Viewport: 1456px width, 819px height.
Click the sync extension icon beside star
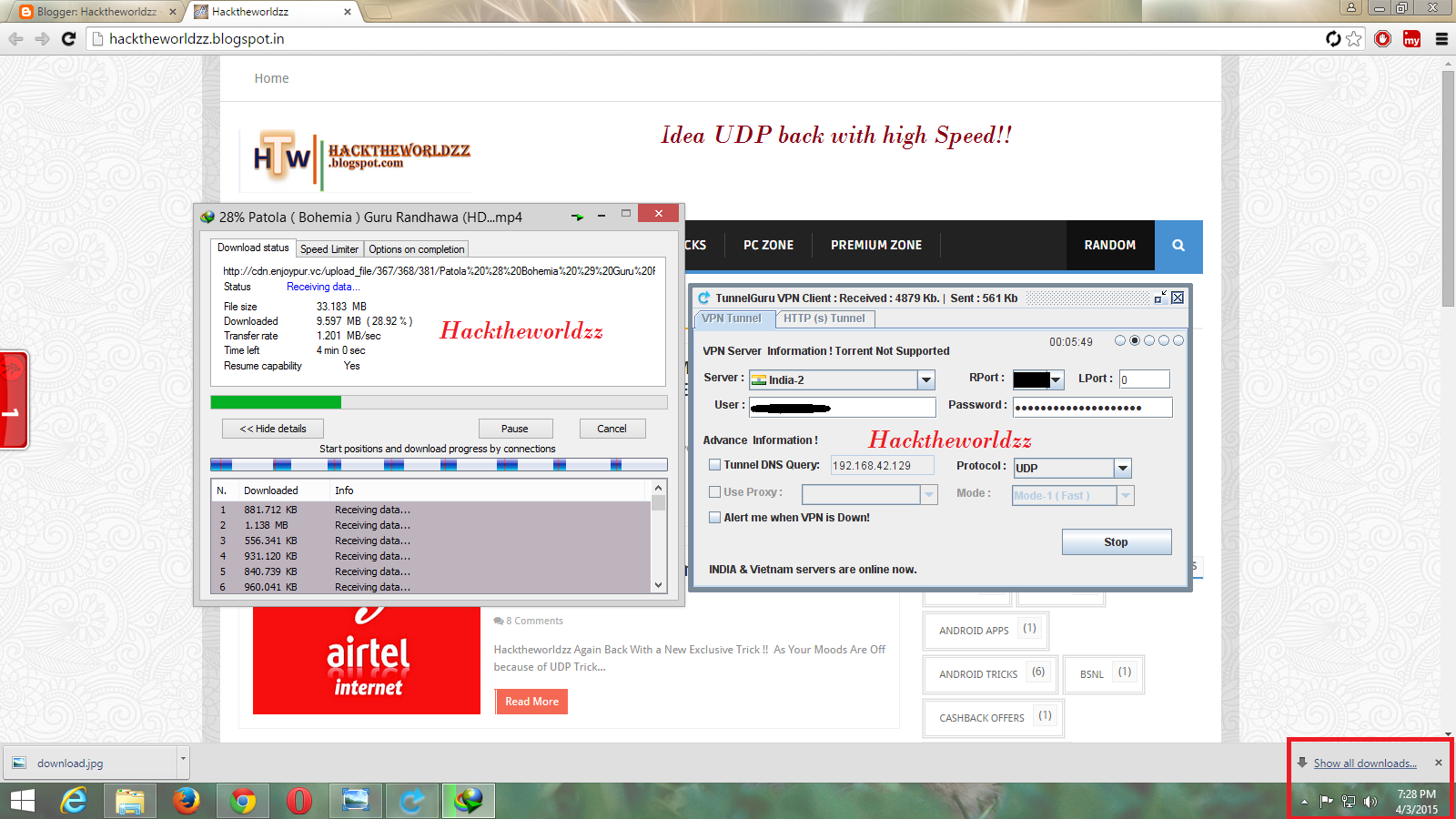coord(1333,39)
